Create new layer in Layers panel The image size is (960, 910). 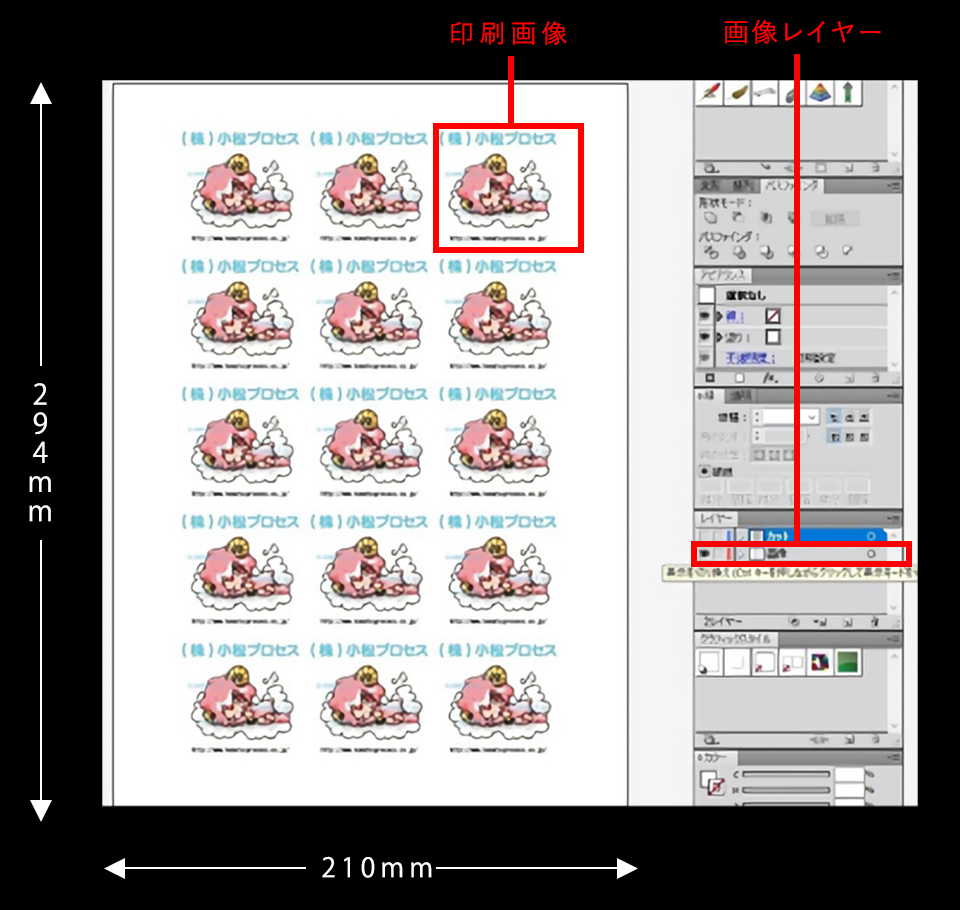coord(848,622)
